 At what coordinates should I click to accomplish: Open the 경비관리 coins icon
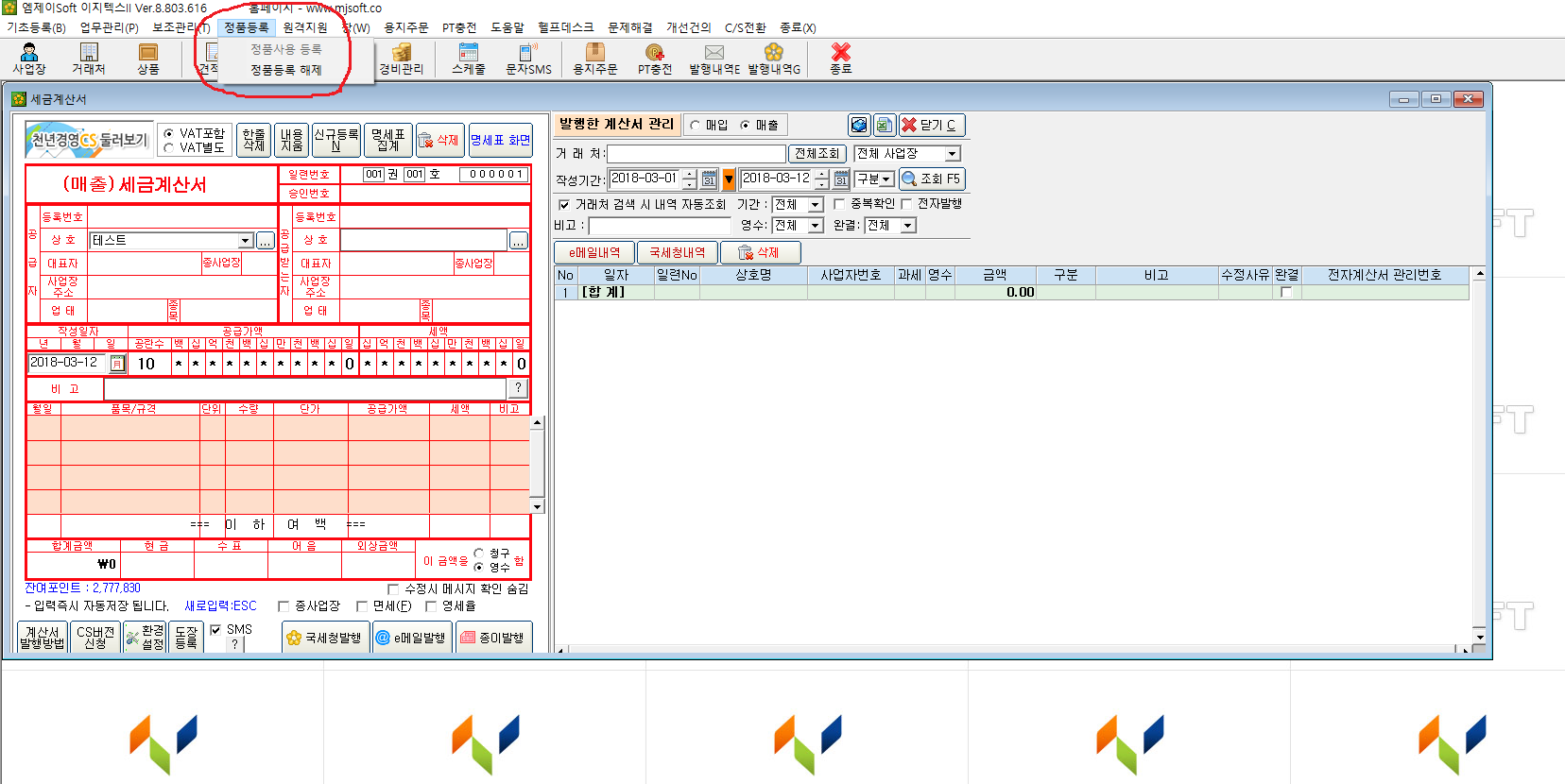coord(402,59)
